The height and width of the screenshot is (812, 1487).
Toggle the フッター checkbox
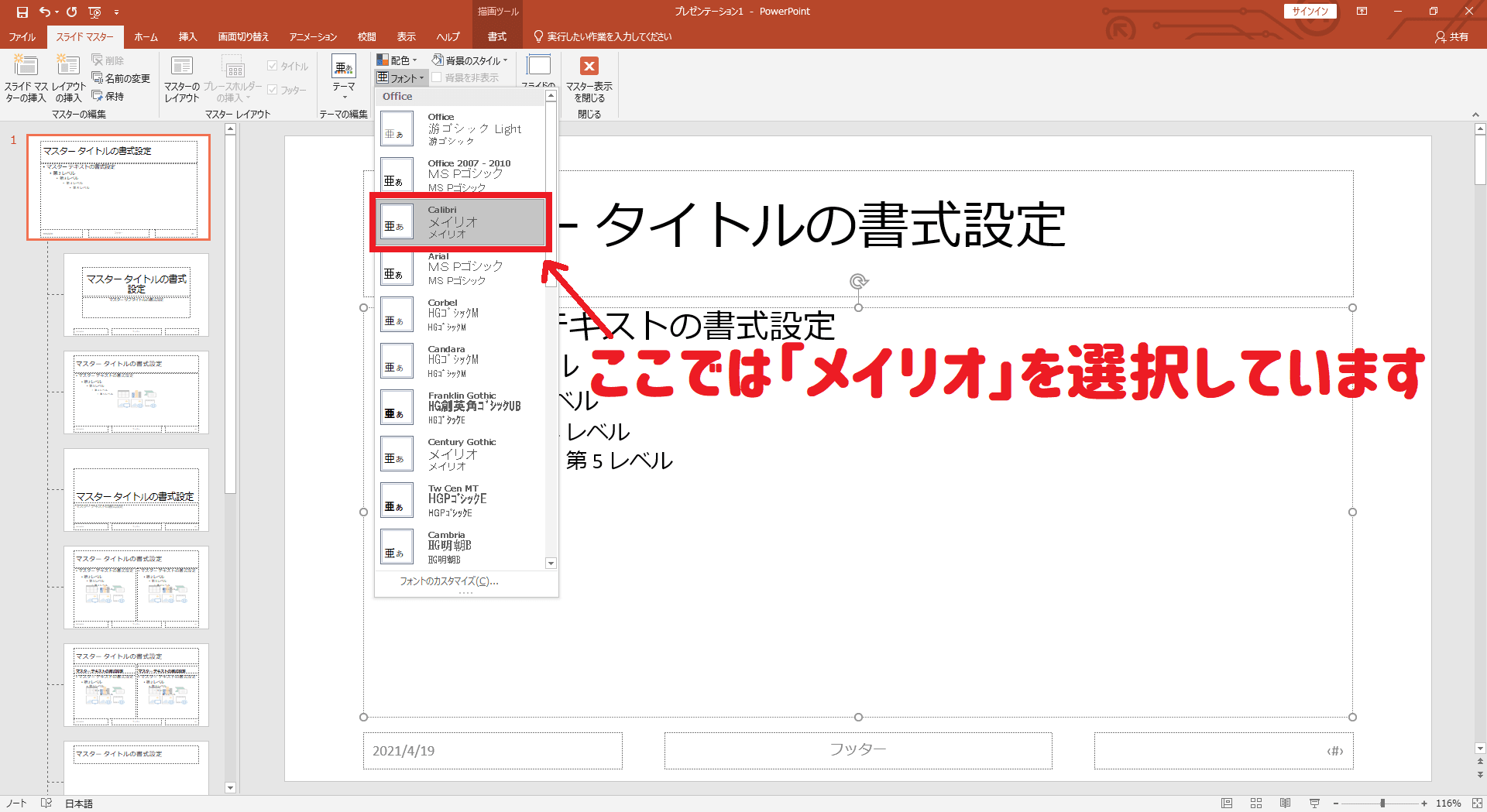pos(273,90)
